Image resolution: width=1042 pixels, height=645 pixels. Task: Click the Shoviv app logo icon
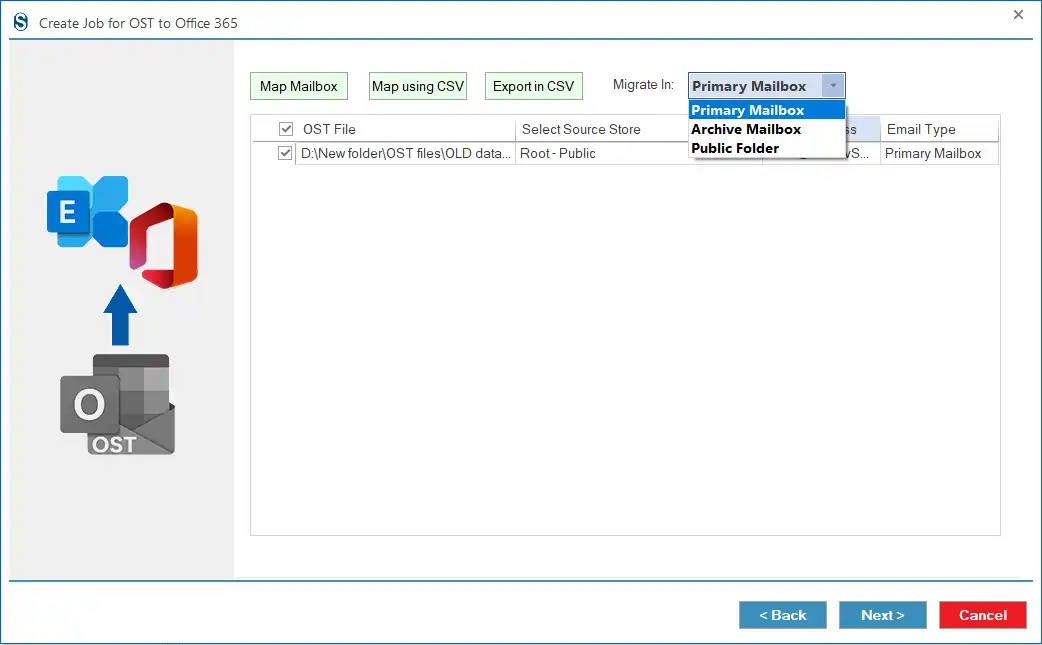coord(21,23)
